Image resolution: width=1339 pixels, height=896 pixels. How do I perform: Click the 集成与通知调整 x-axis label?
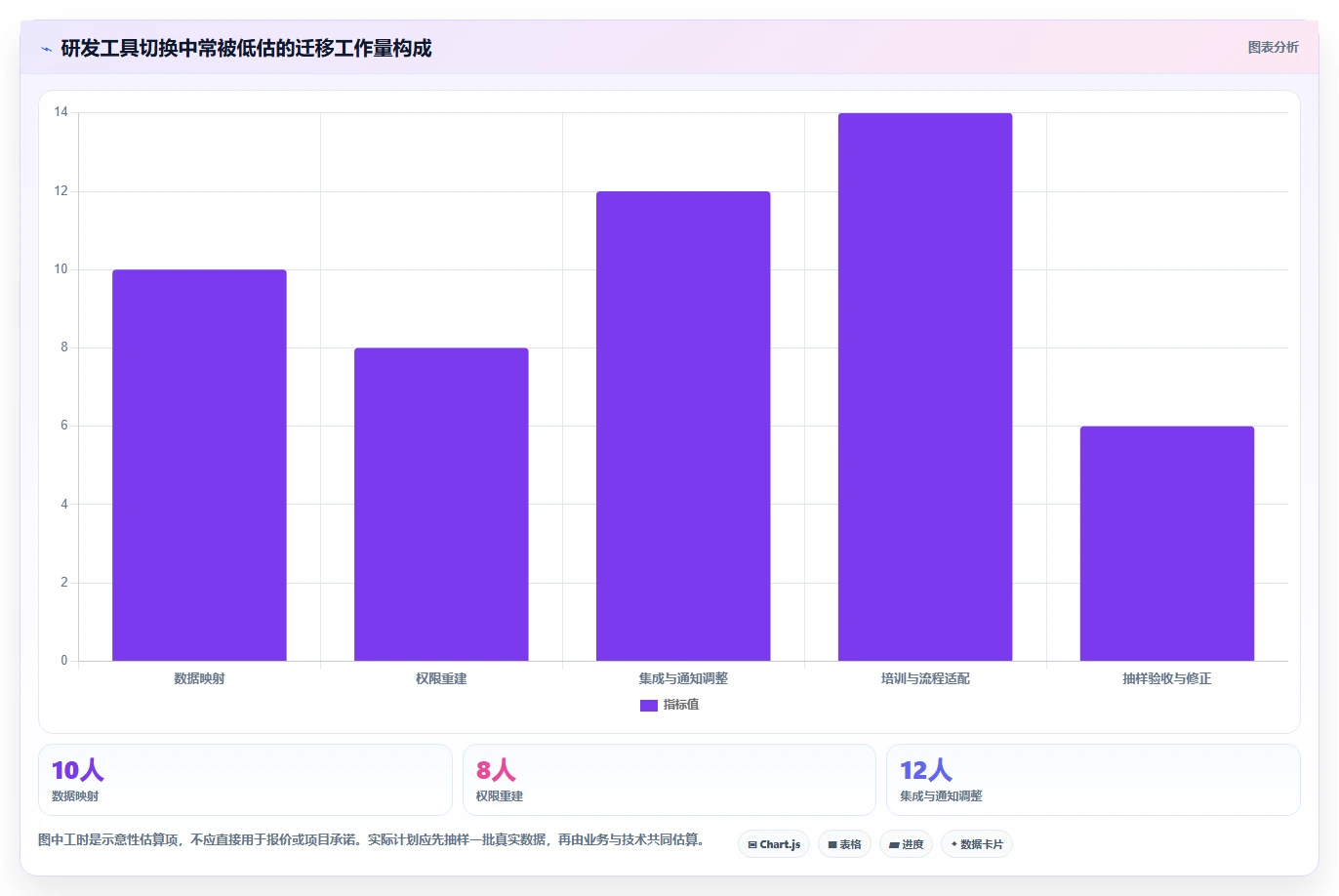tap(683, 678)
